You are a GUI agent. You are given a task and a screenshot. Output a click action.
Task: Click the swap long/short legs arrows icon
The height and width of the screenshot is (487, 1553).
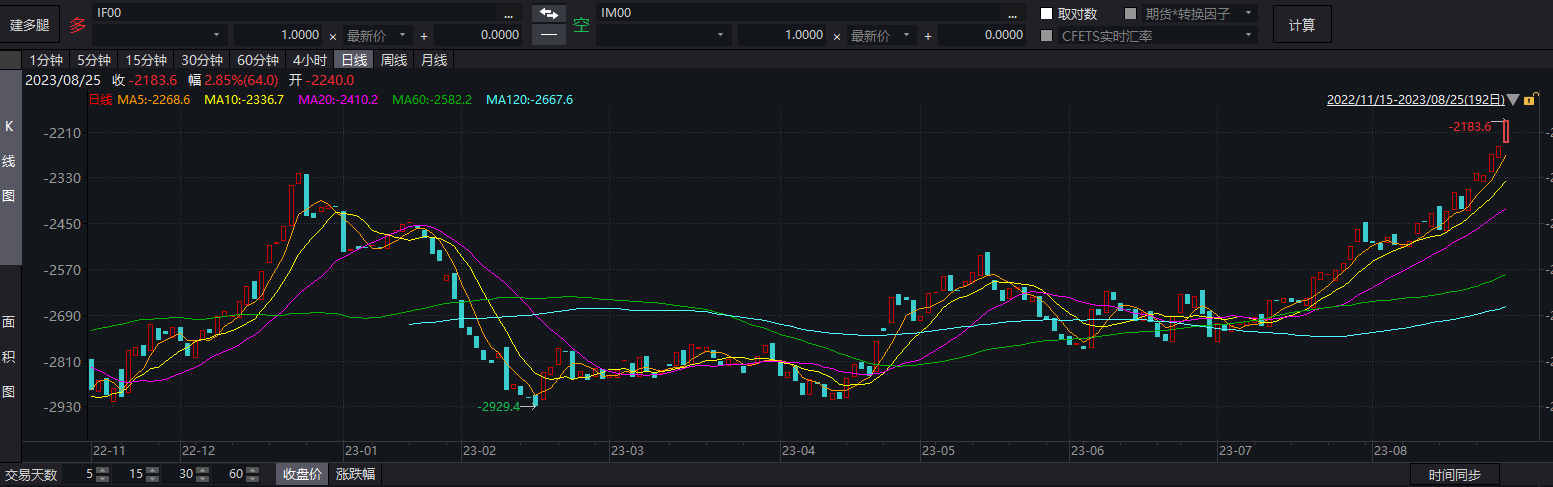pos(547,13)
